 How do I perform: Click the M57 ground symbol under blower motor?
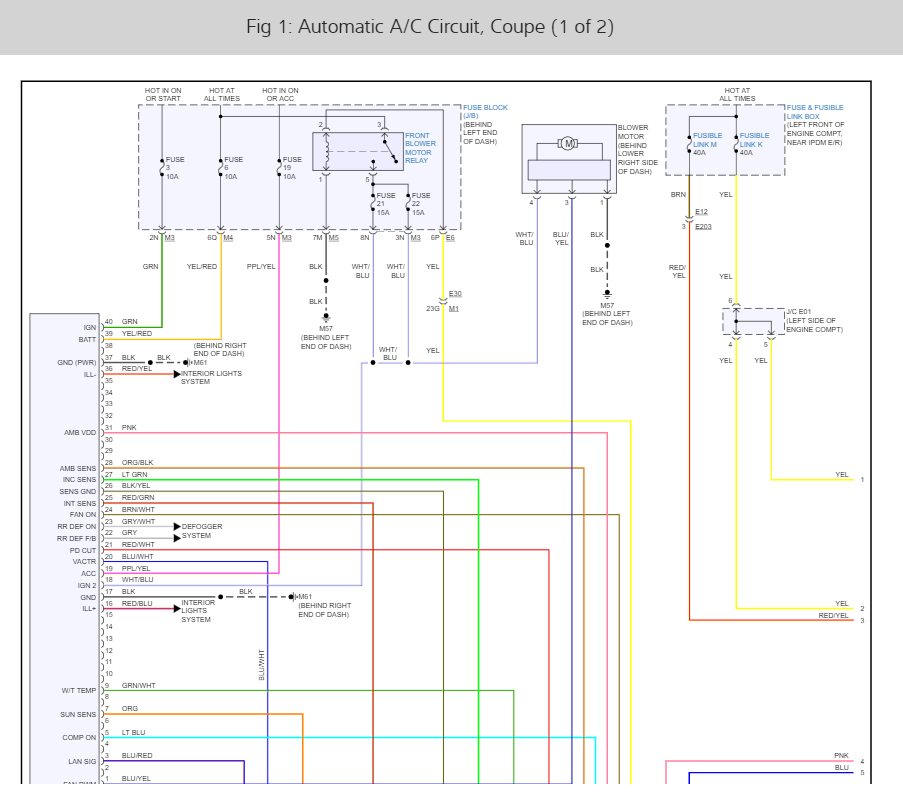[607, 293]
